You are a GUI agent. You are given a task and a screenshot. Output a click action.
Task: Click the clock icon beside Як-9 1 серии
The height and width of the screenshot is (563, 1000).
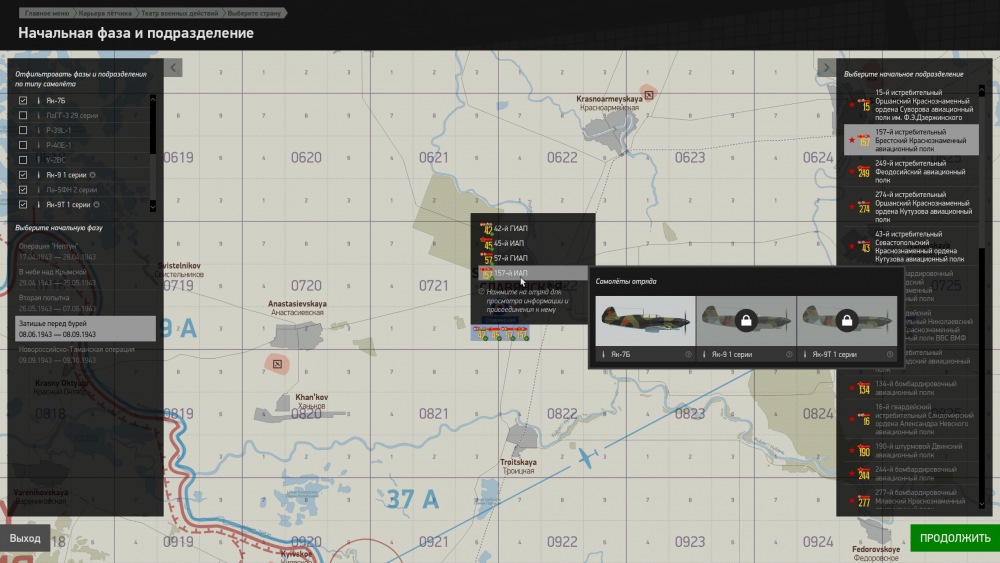(92, 175)
